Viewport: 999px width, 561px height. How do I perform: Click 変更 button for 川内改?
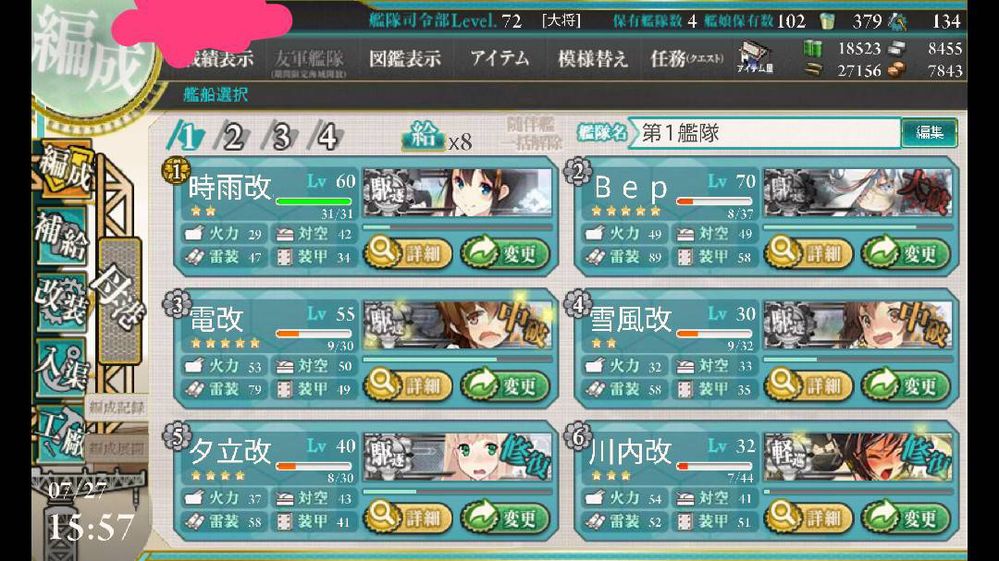click(905, 517)
